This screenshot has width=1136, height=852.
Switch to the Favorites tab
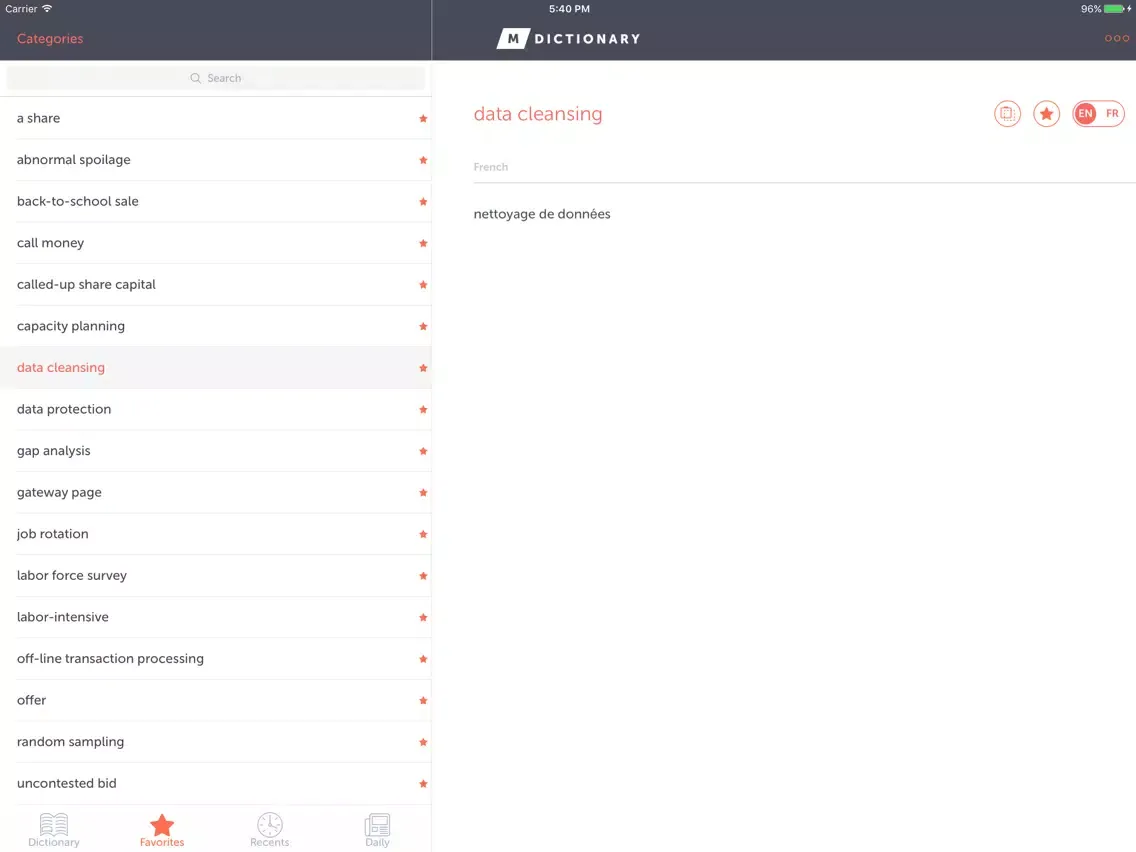162,830
